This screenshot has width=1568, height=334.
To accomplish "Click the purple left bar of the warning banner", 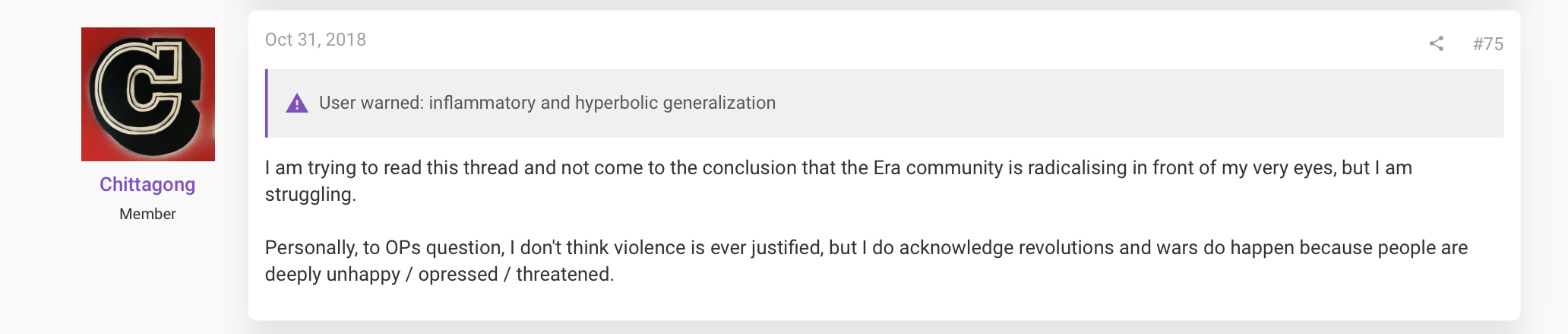I will coord(266,103).
